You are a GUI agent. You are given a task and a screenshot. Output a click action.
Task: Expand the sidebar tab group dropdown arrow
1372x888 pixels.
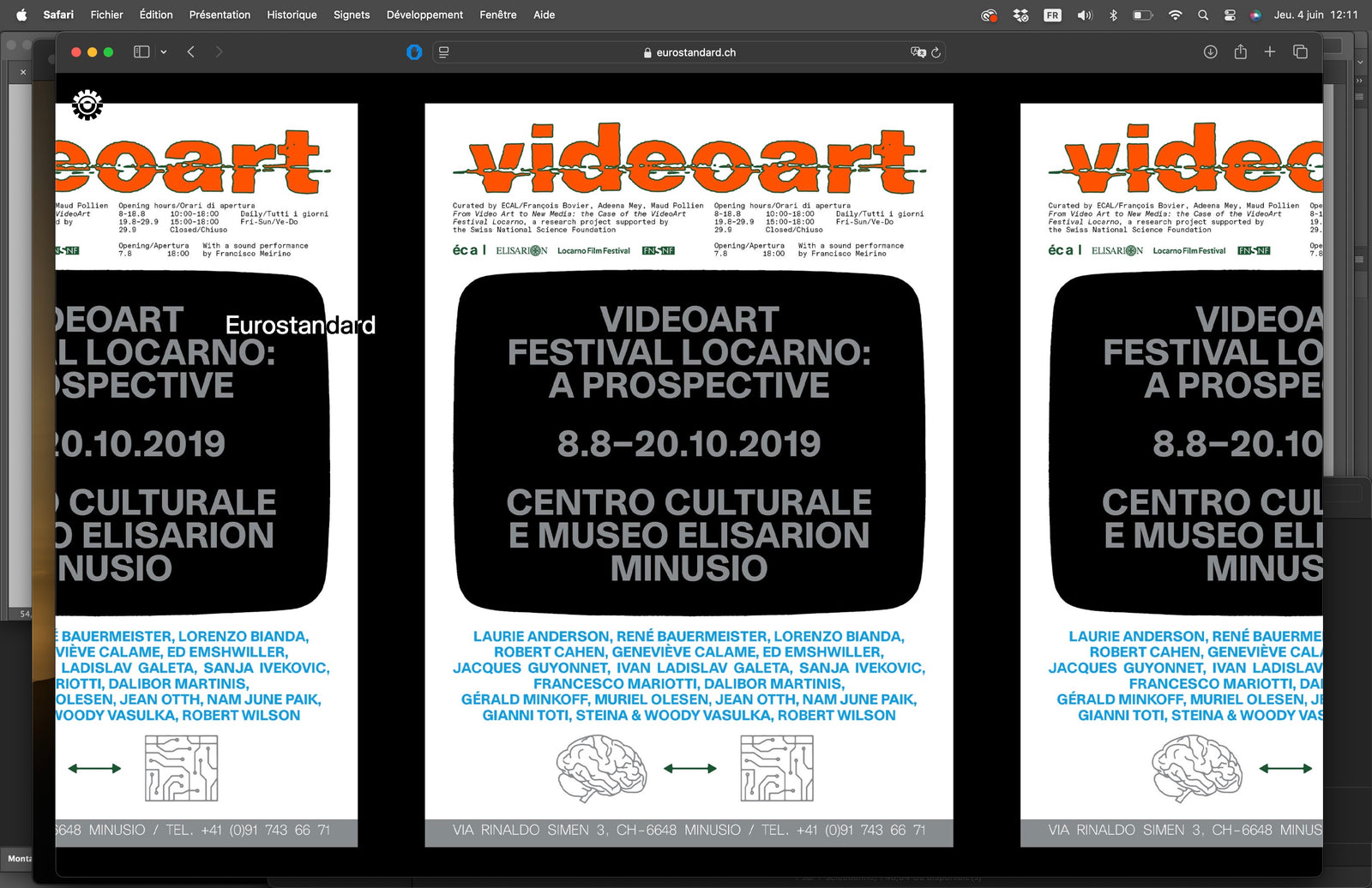point(163,52)
